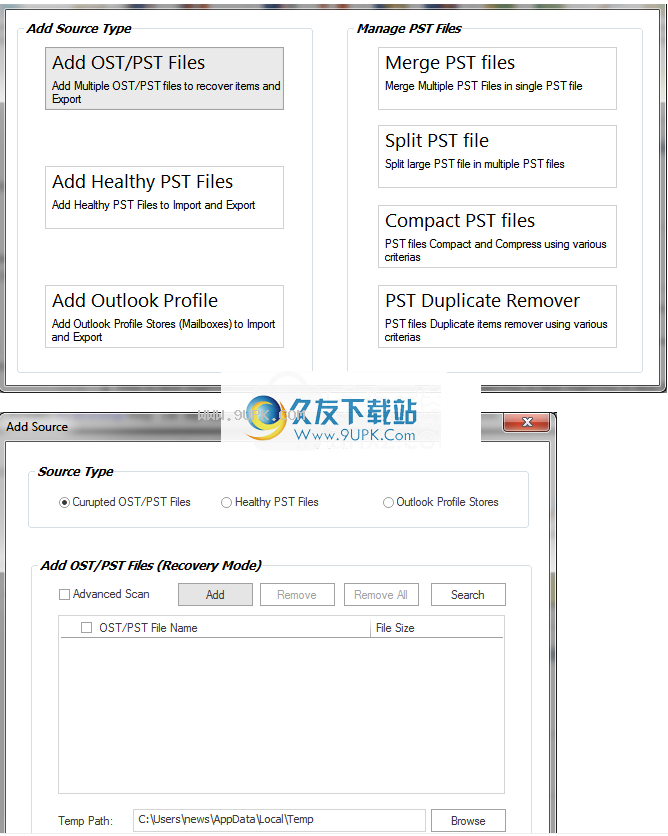Click the Browse button for Temp Path
Image resolution: width=668 pixels, height=836 pixels.
(x=468, y=821)
